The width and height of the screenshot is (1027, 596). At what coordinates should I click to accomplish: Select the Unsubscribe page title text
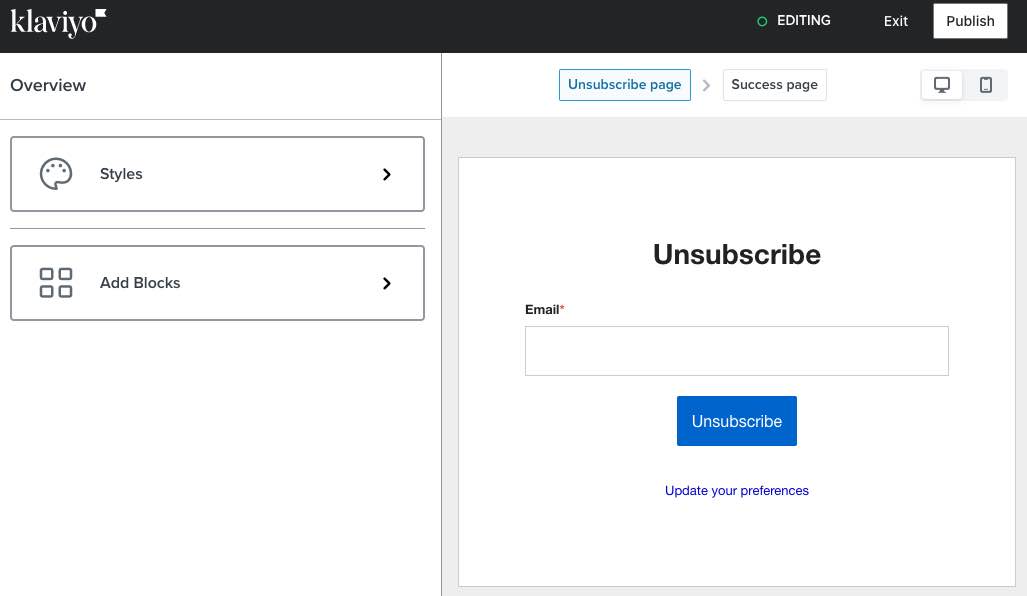click(736, 254)
